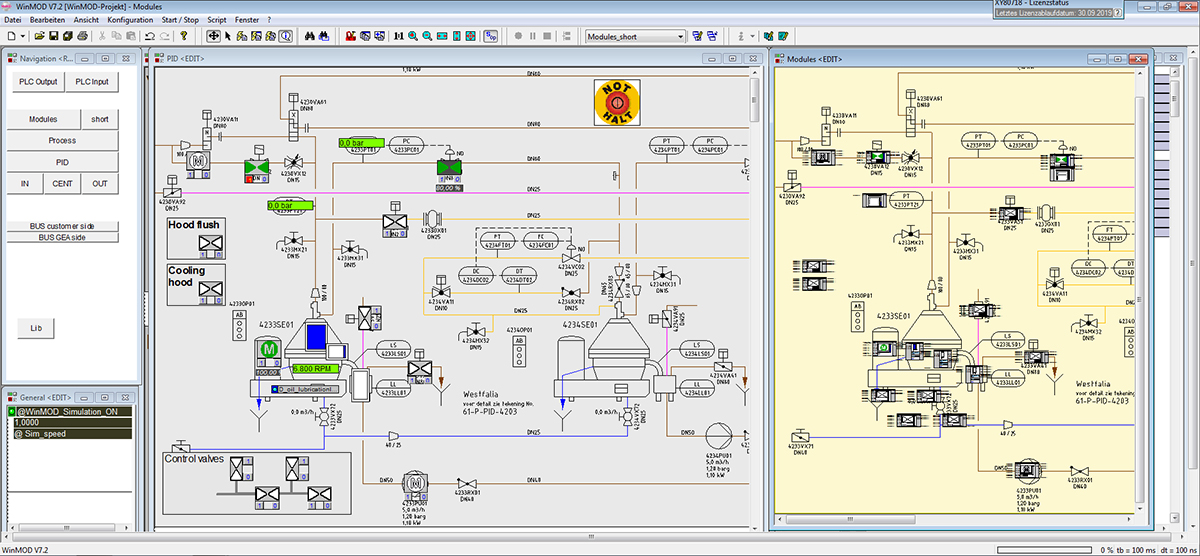Toggle the Cooling hood valve
1200x556 pixels.
210,290
